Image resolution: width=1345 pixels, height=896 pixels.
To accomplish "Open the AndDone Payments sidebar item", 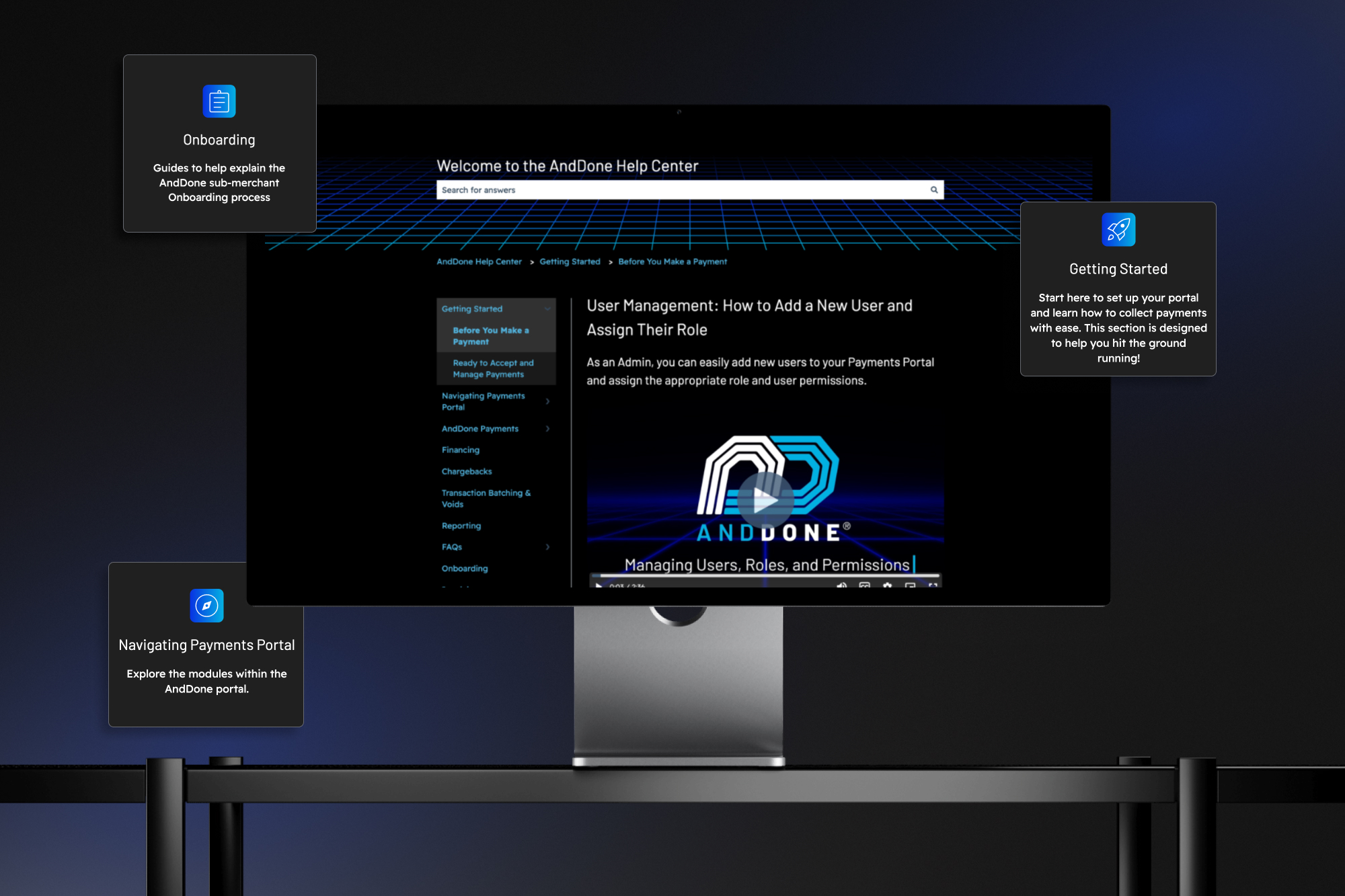I will (x=480, y=429).
